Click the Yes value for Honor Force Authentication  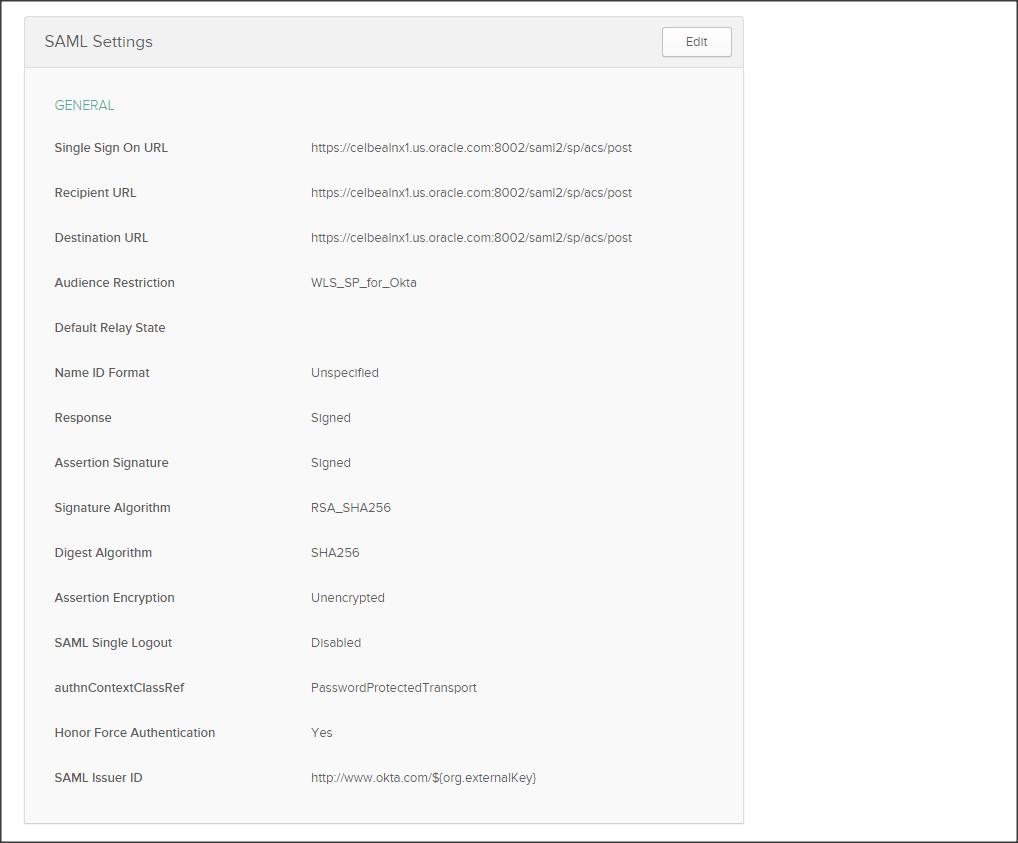point(321,733)
